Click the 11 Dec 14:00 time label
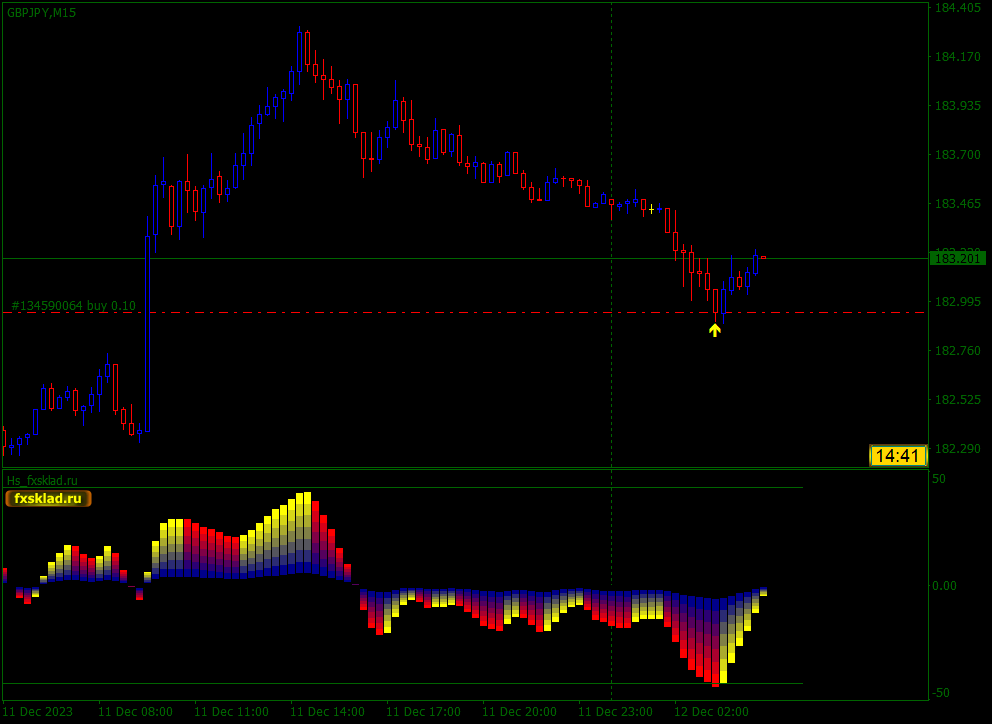The image size is (992, 724). (x=328, y=712)
